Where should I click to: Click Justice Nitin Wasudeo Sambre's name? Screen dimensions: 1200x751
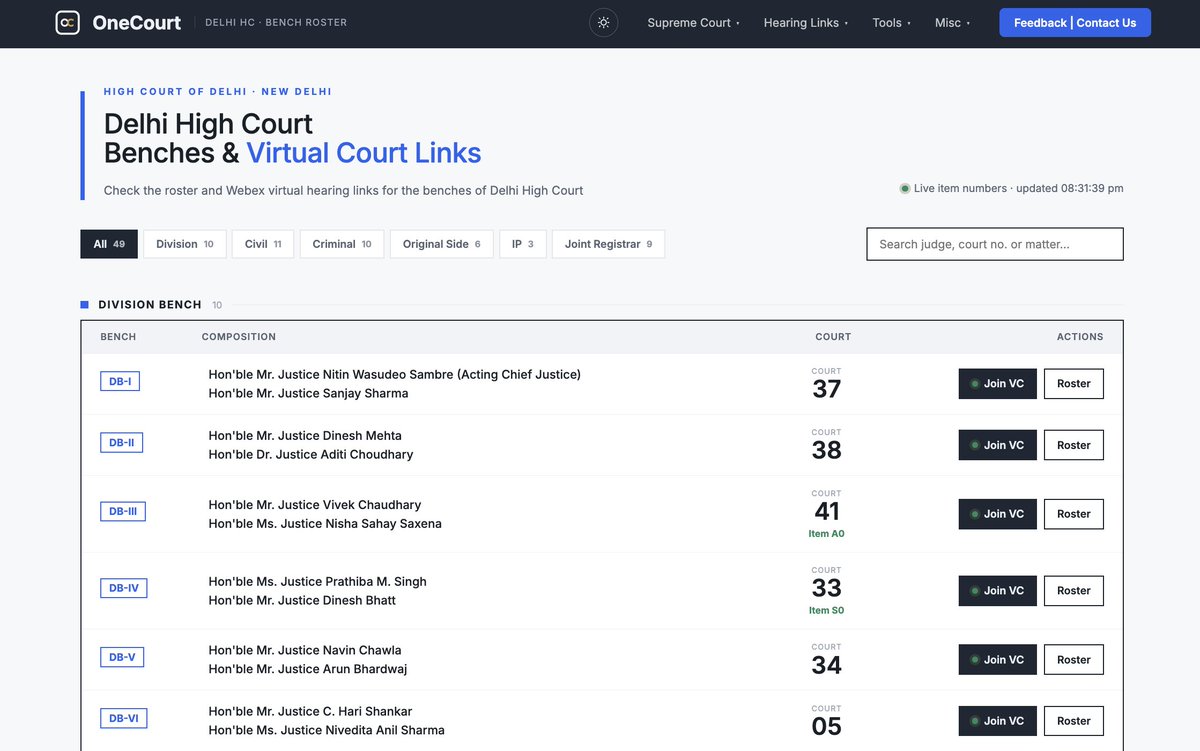[x=394, y=375]
